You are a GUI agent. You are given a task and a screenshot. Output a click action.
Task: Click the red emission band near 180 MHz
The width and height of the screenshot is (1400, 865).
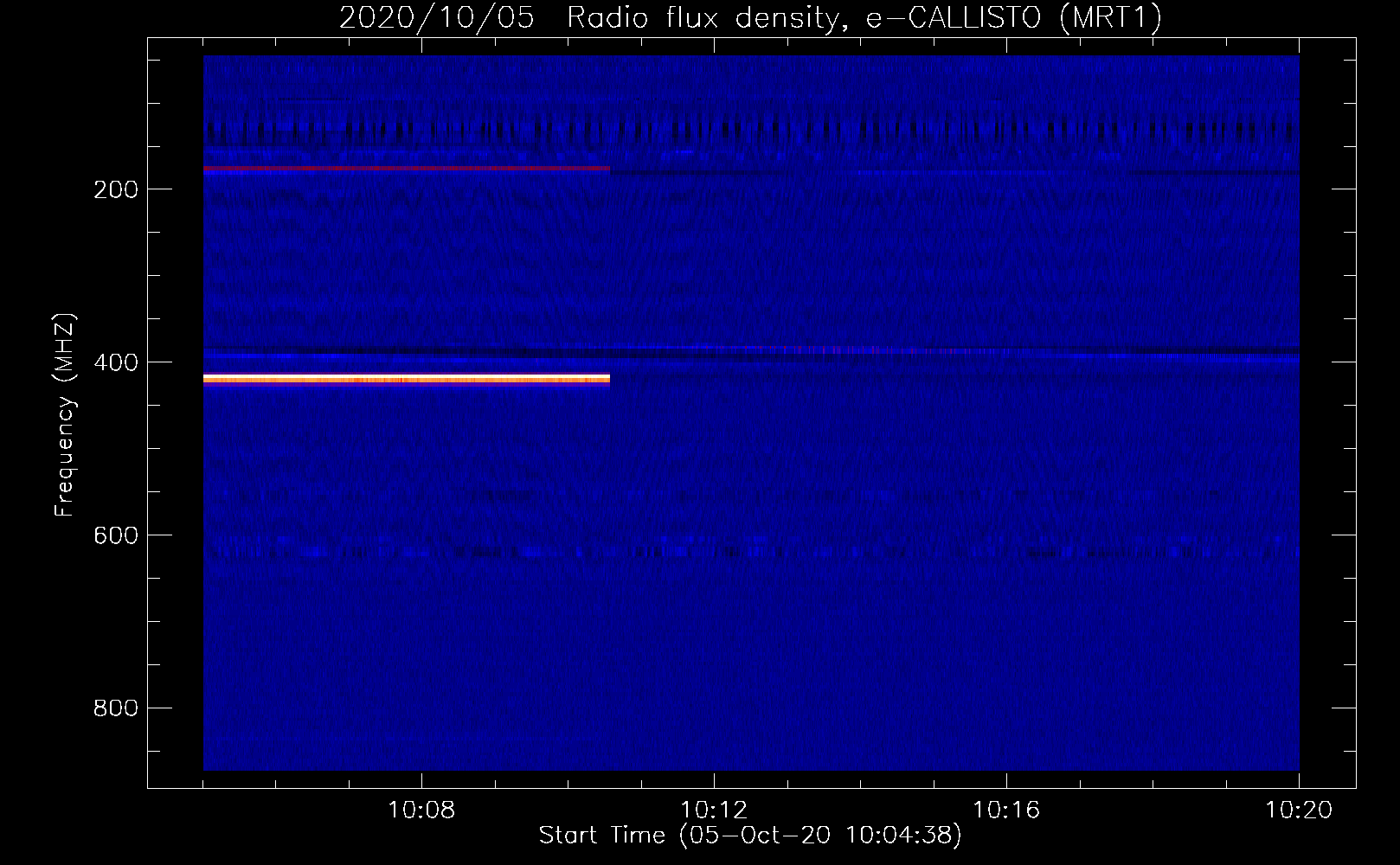407,169
